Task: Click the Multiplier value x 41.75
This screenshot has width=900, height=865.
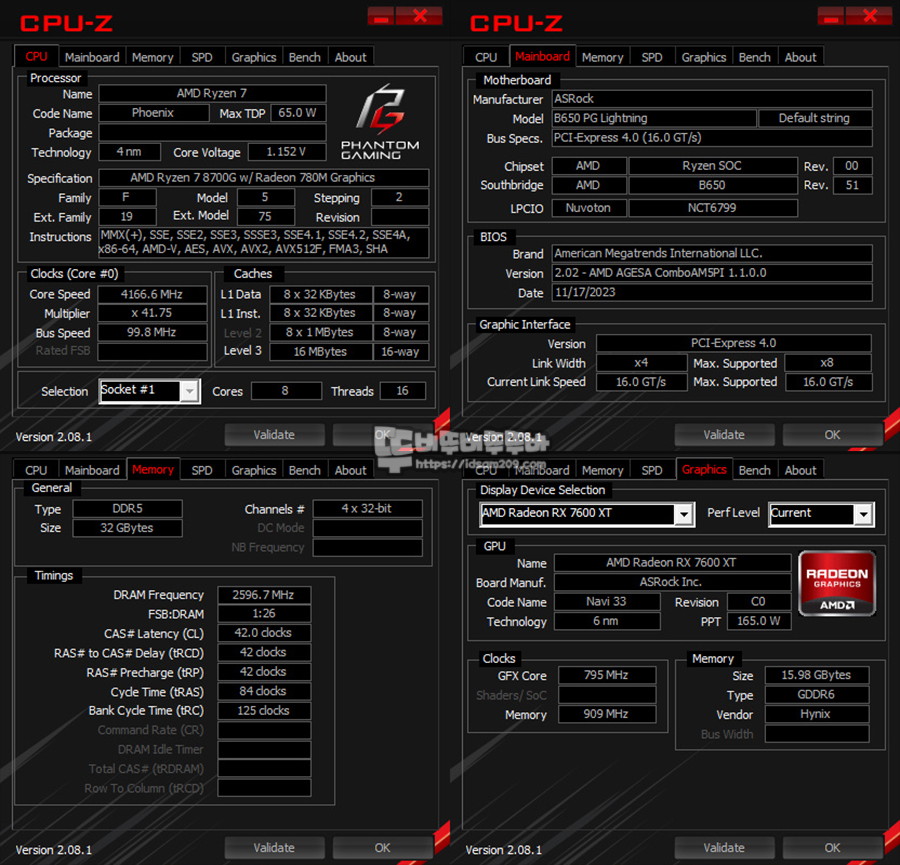Action: tap(152, 313)
